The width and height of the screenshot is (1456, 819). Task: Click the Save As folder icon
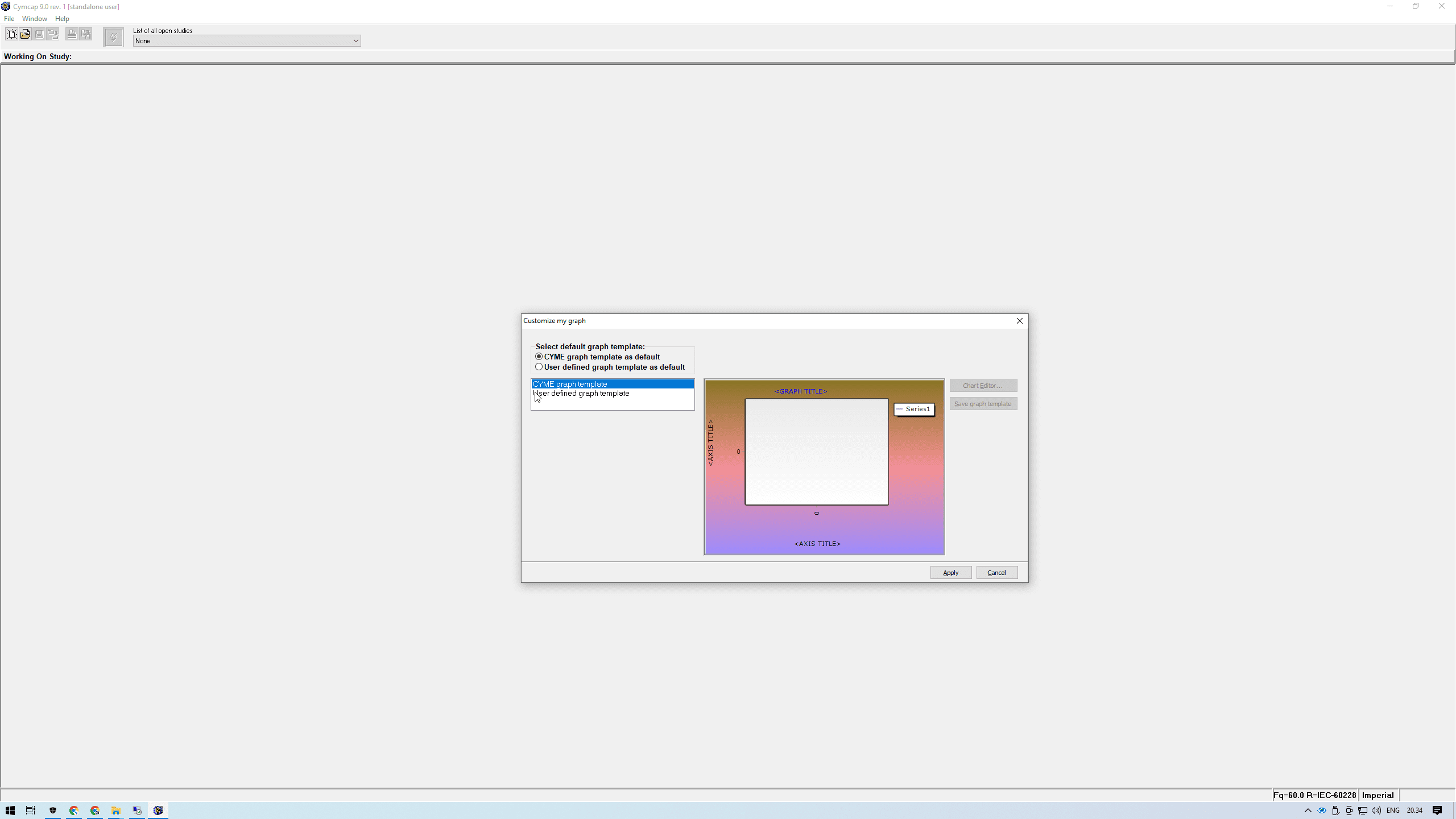(52, 34)
